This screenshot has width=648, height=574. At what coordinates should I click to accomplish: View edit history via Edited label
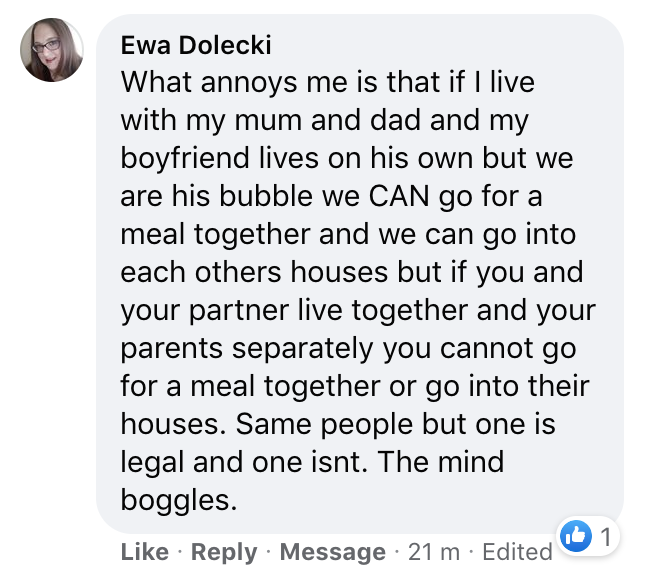[517, 552]
